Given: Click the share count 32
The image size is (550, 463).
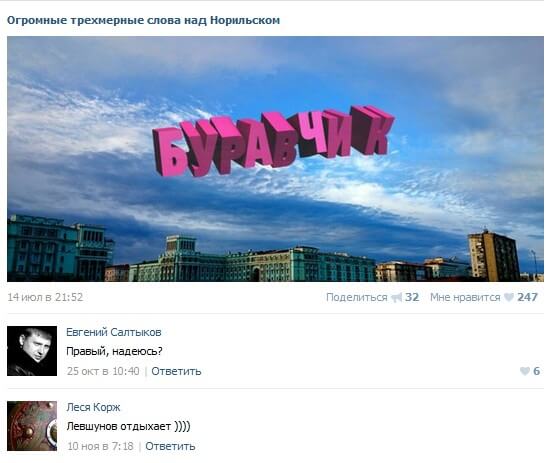Looking at the screenshot, I should pyautogui.click(x=412, y=297).
